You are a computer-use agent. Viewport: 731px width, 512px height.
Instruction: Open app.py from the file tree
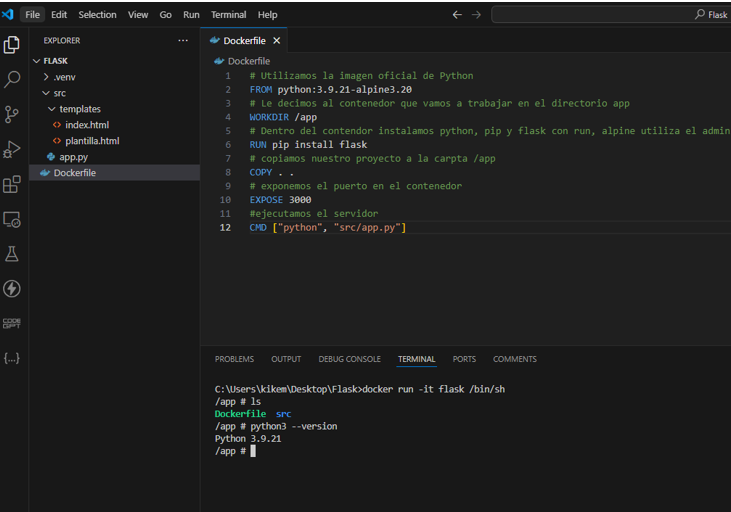[73, 157]
